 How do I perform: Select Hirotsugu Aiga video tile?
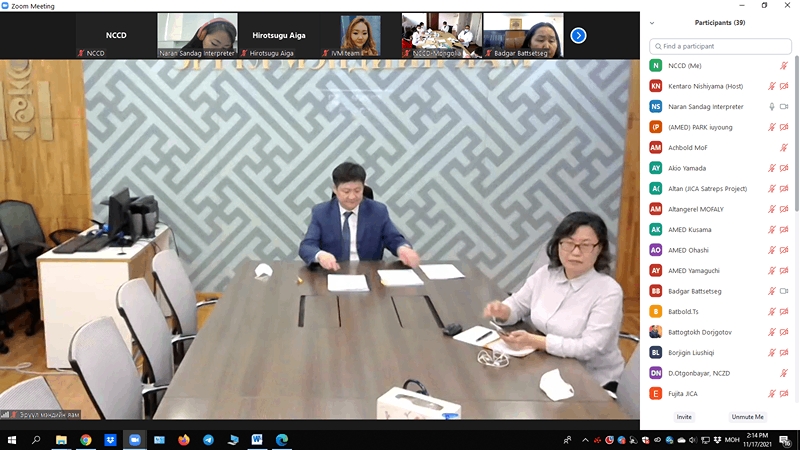(279, 35)
